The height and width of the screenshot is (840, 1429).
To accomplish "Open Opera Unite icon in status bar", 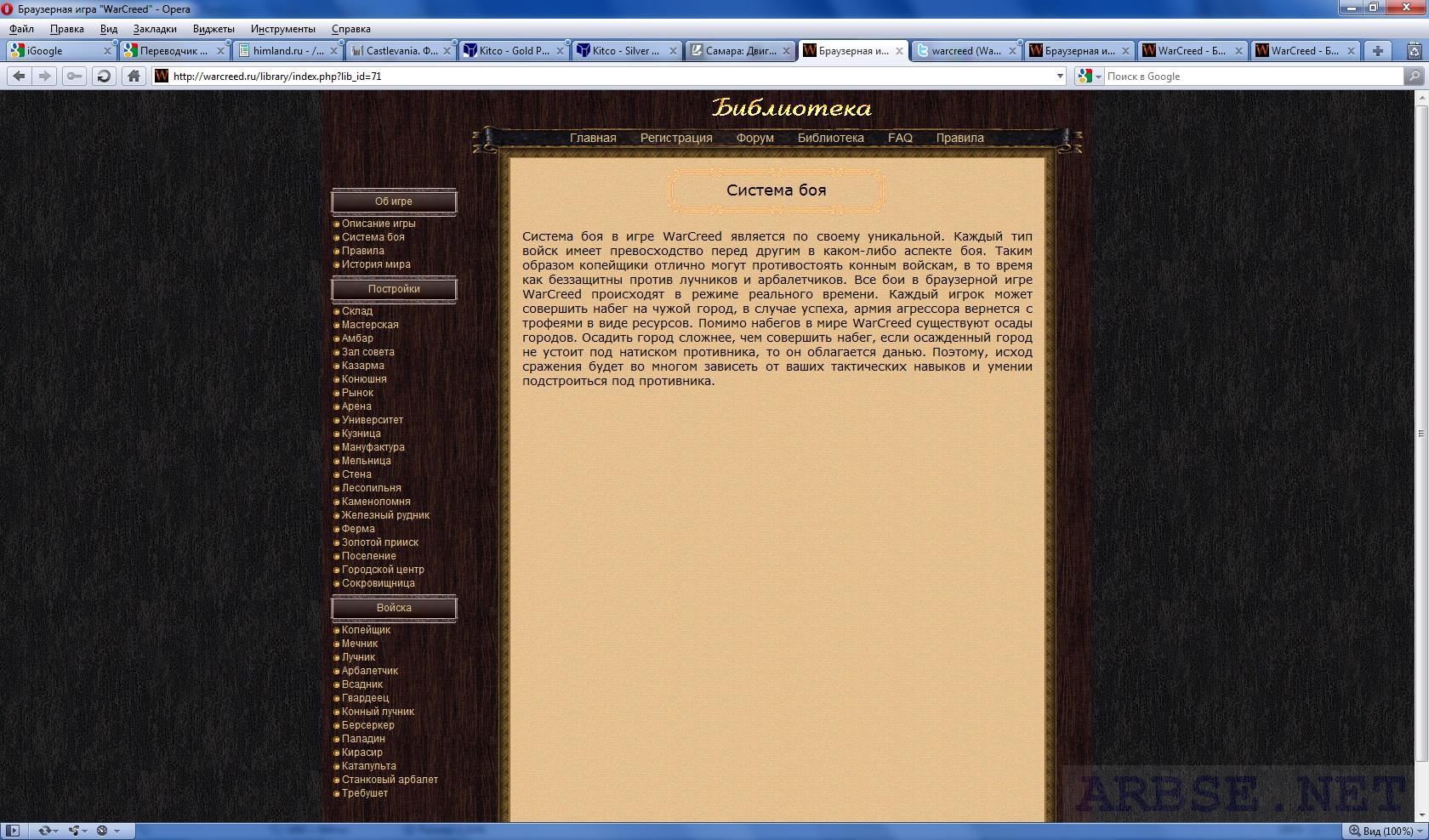I will 75,831.
